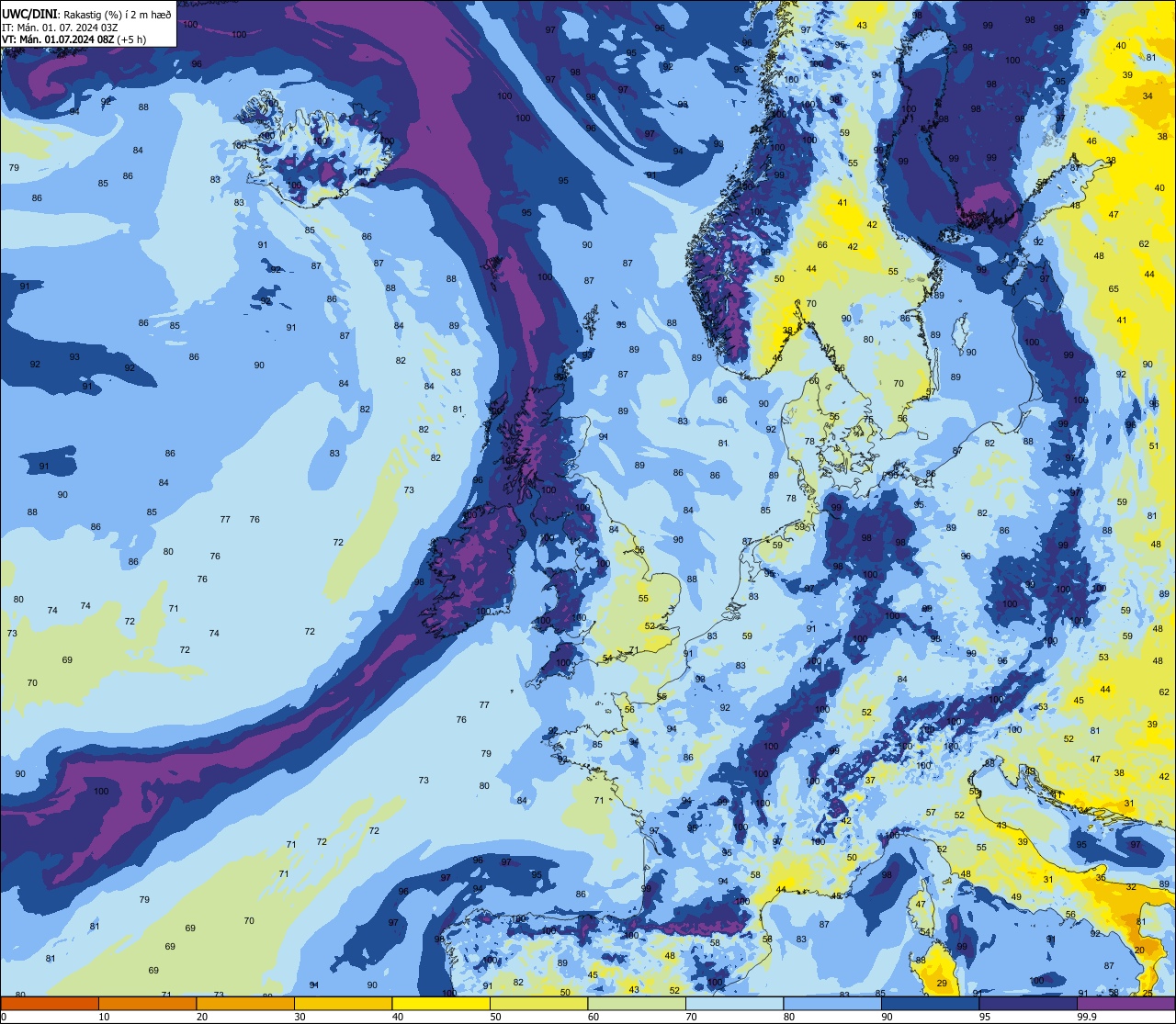Click the legend scale label 95

[x=985, y=1017]
